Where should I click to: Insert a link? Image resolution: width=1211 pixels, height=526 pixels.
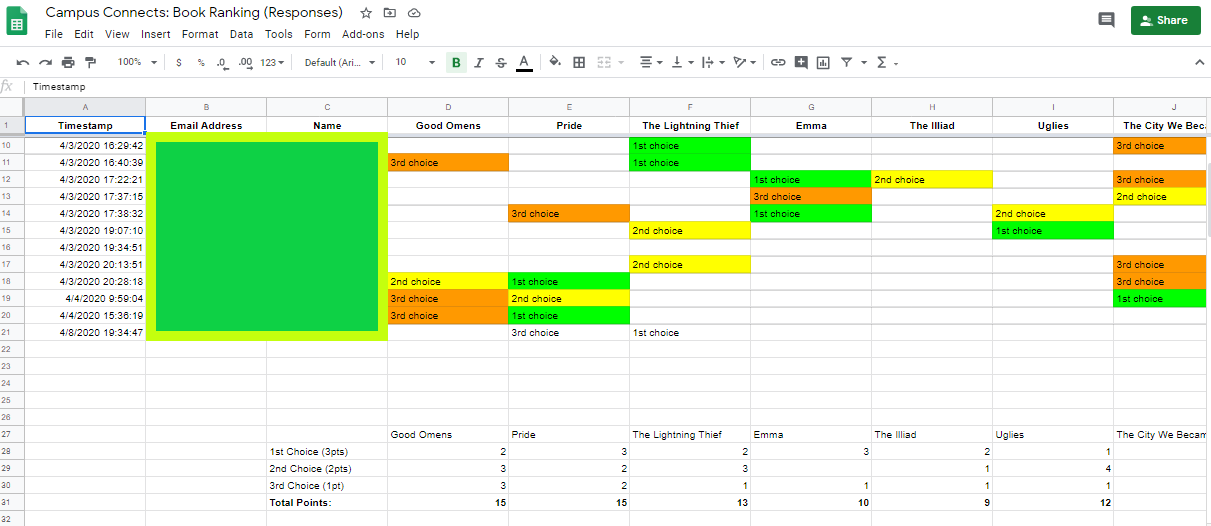(778, 62)
